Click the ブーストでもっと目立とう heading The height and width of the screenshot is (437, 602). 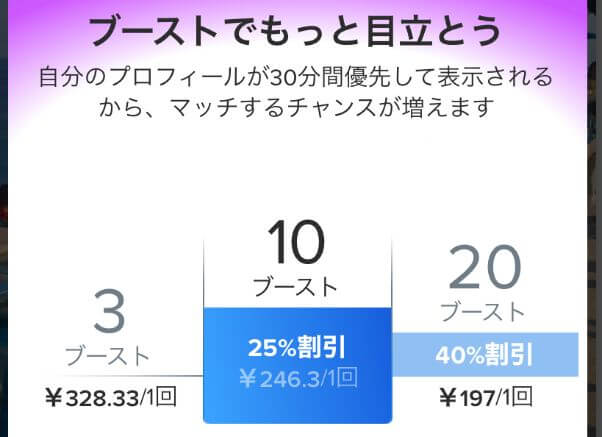(x=294, y=31)
